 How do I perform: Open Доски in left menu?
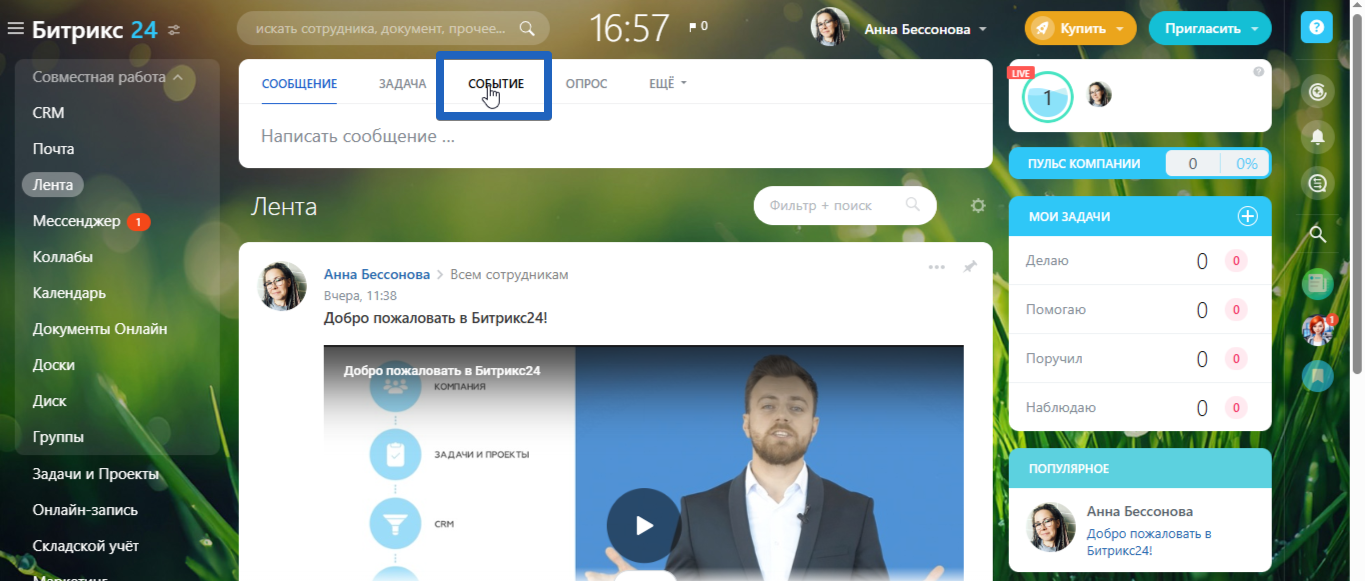(x=53, y=365)
